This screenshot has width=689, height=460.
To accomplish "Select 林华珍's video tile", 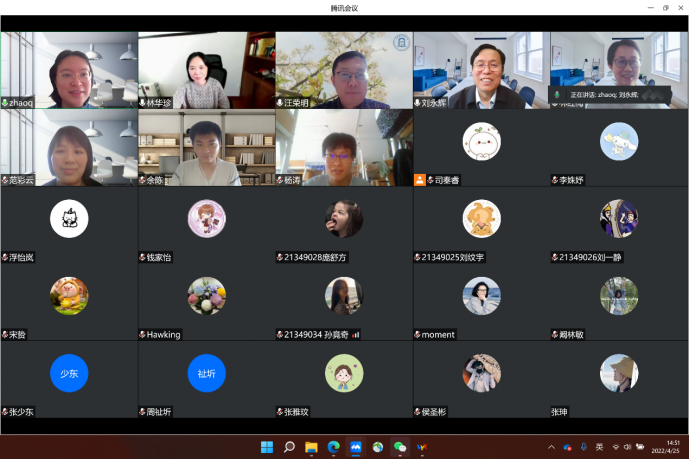I will tap(206, 69).
